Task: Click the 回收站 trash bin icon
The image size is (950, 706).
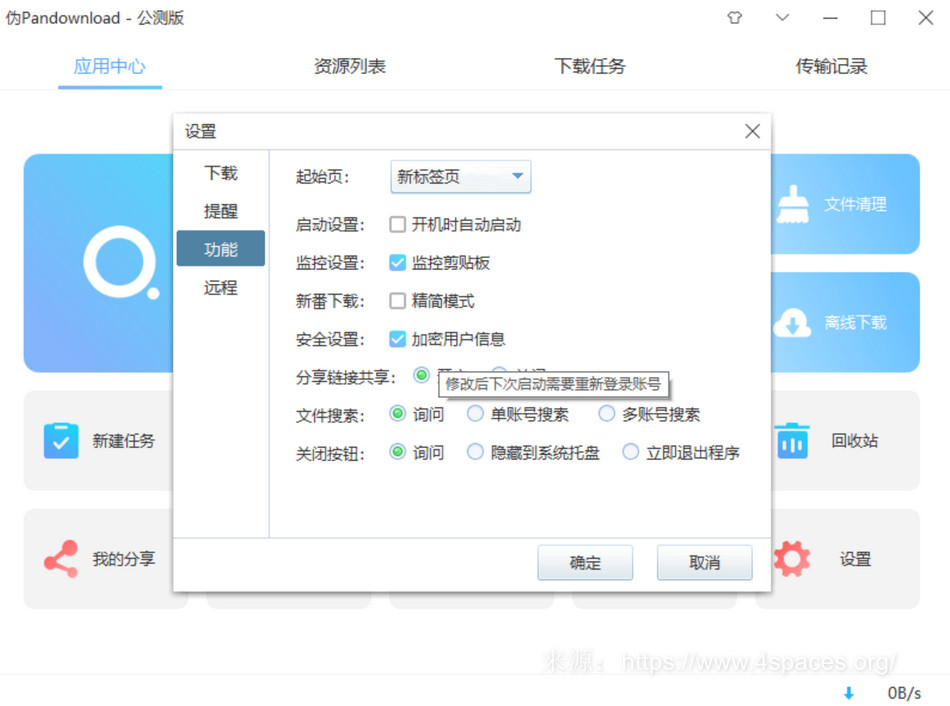Action: tap(792, 441)
